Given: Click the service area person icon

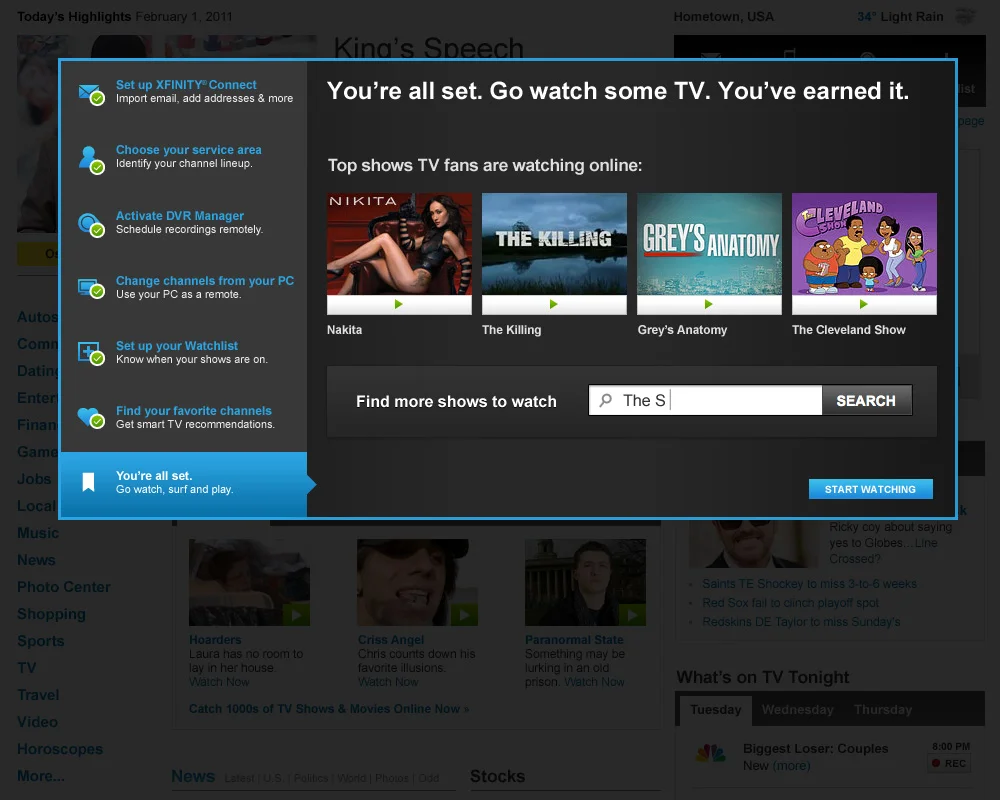Looking at the screenshot, I should [x=91, y=159].
